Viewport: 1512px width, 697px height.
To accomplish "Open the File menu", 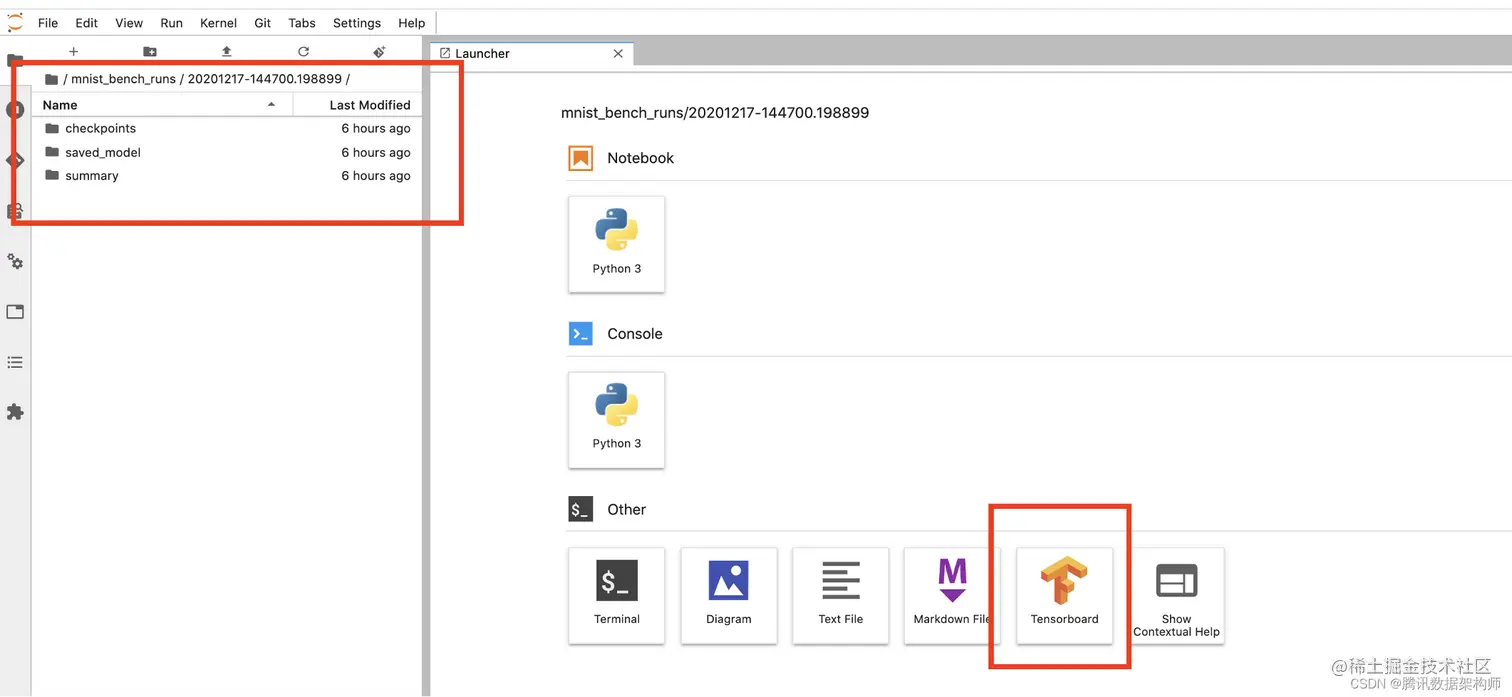I will [48, 23].
